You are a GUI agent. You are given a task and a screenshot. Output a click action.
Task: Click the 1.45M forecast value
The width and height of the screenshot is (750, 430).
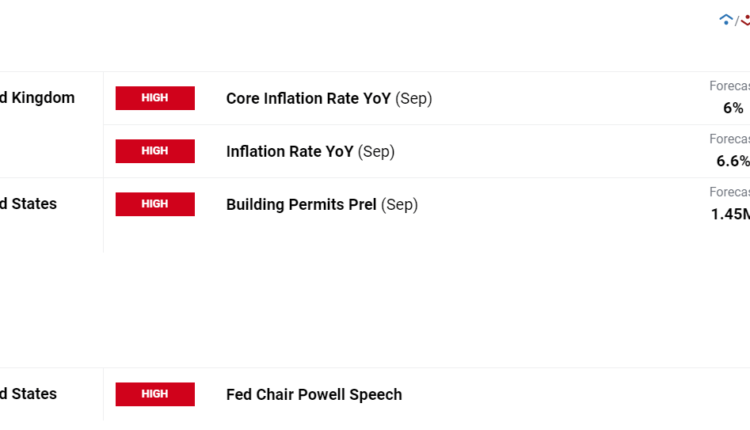[x=730, y=214]
